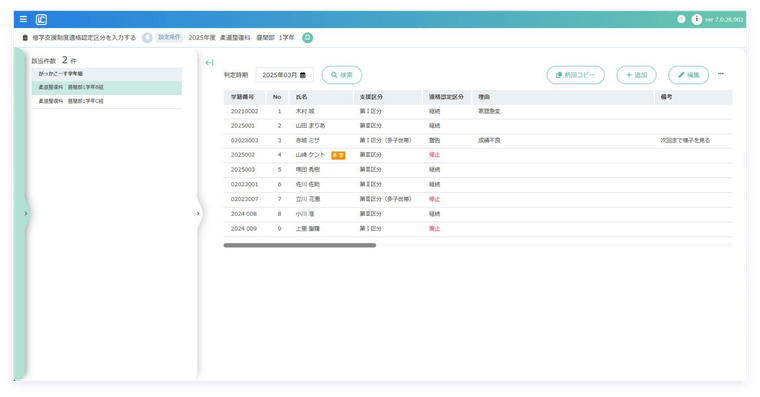Click the 学籍番号 column header

[x=244, y=97]
